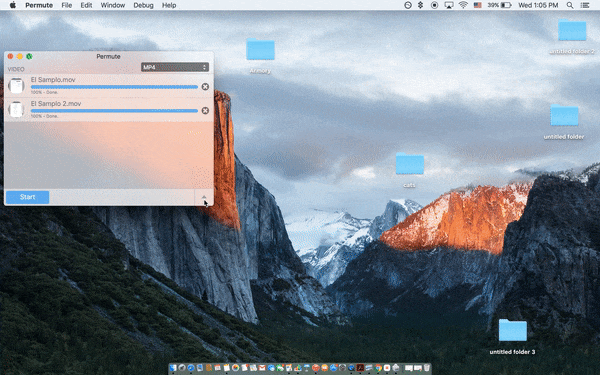Select the El Samplo.mov file thumbnail

pos(16,86)
